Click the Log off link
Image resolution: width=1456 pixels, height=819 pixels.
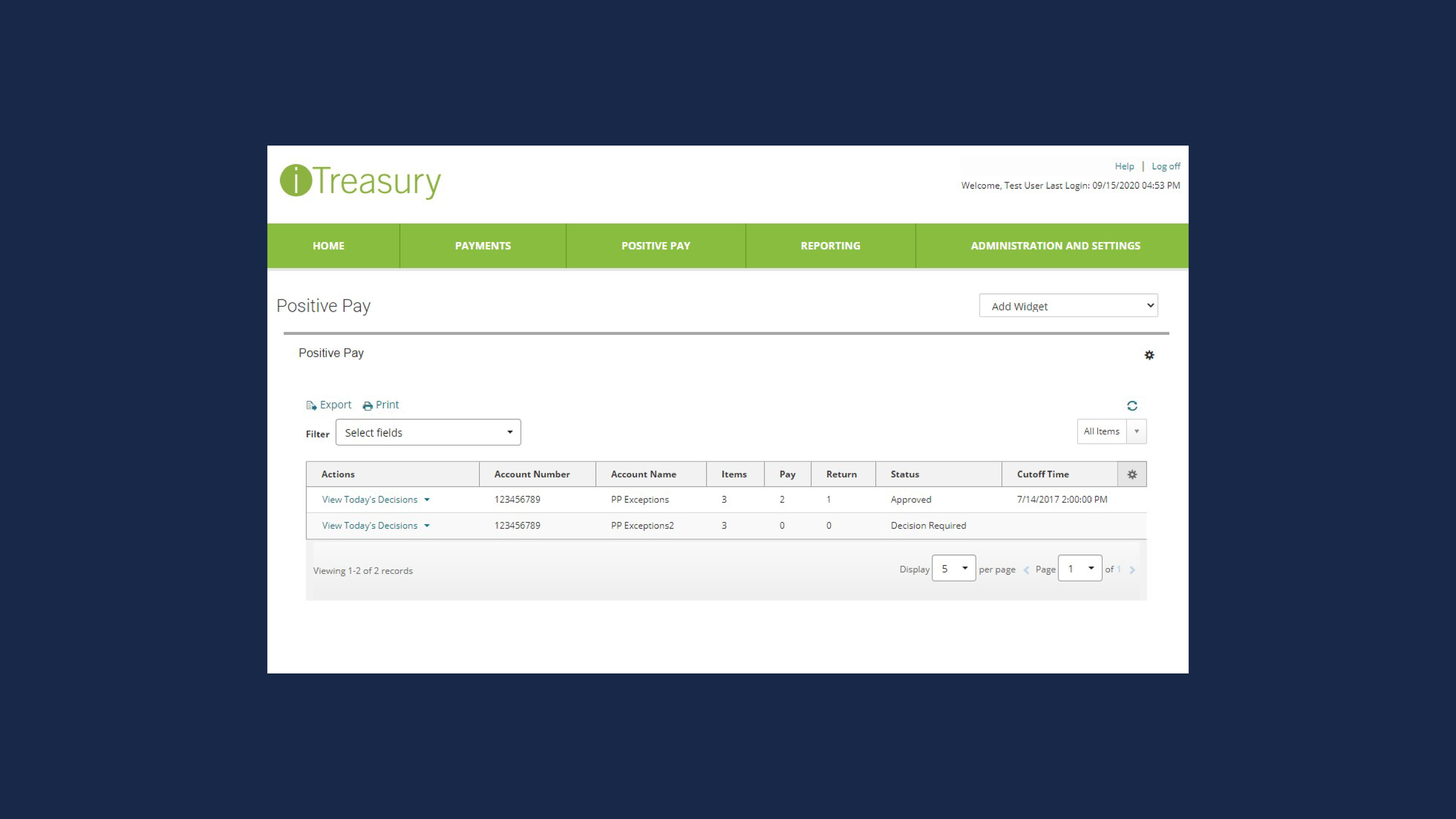tap(1165, 167)
